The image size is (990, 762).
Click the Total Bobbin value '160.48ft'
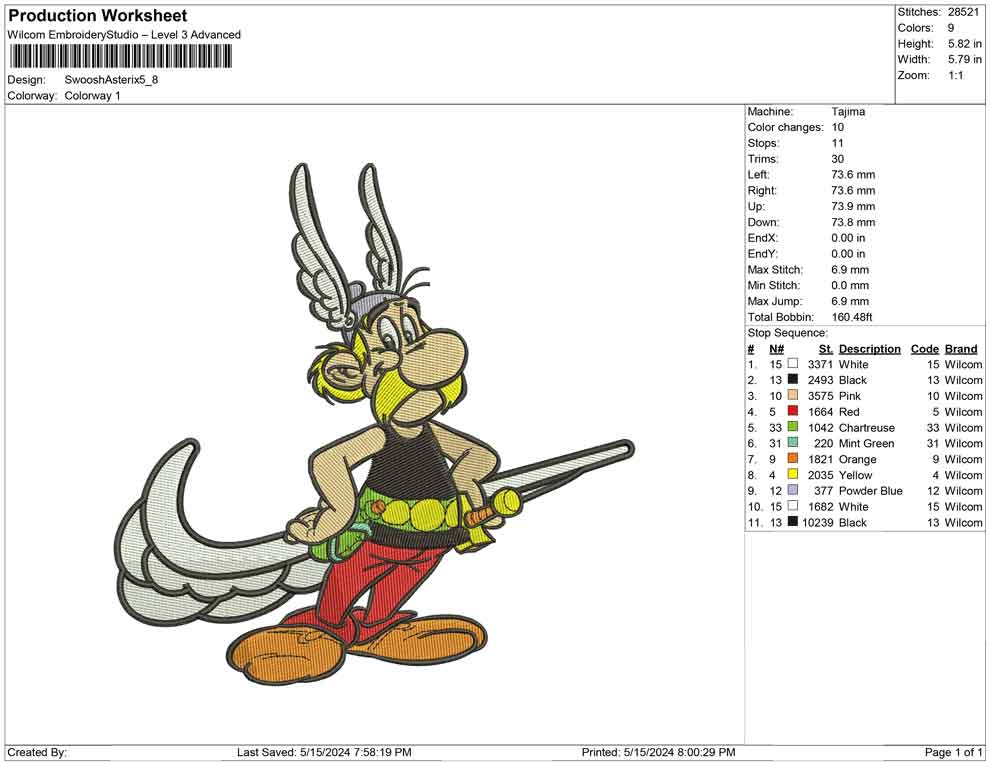pyautogui.click(x=852, y=317)
